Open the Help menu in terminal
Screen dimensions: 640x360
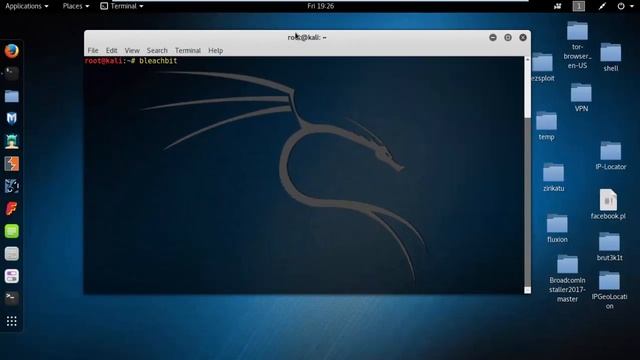click(x=216, y=51)
